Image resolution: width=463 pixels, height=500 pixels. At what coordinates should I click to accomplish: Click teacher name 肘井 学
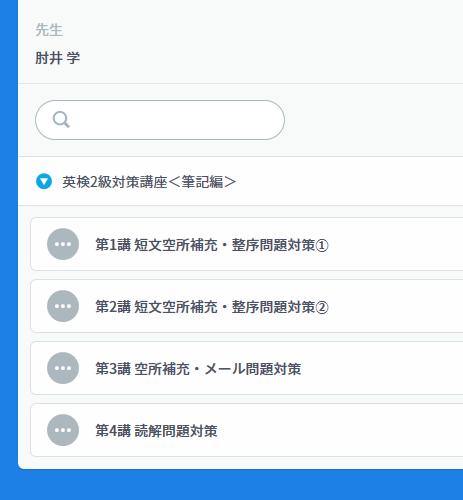coord(58,58)
